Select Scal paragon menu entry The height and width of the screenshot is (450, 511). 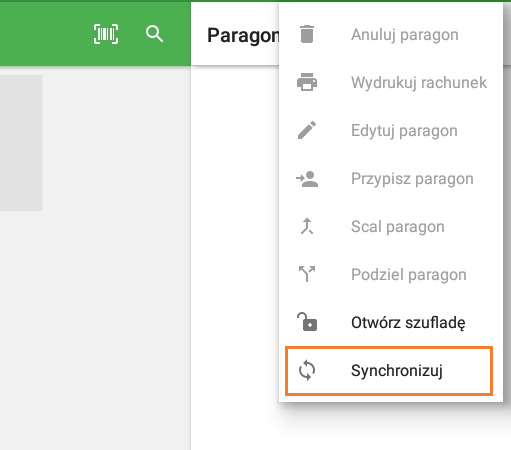click(391, 226)
